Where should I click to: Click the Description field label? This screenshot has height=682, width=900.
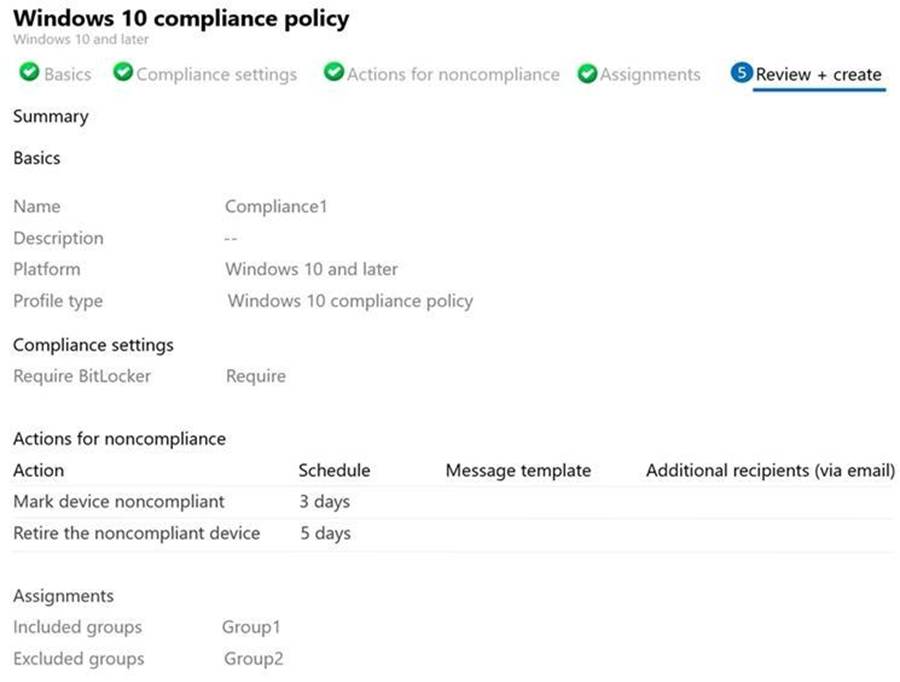(59, 238)
